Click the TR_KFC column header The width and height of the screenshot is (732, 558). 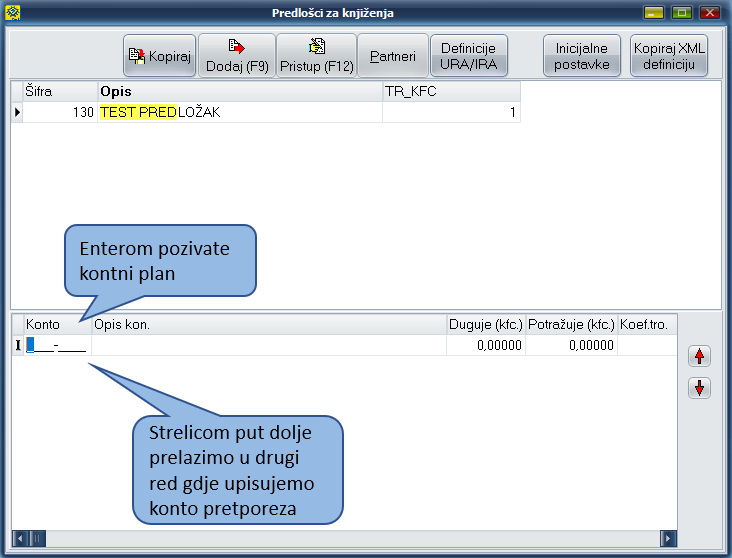pos(450,92)
